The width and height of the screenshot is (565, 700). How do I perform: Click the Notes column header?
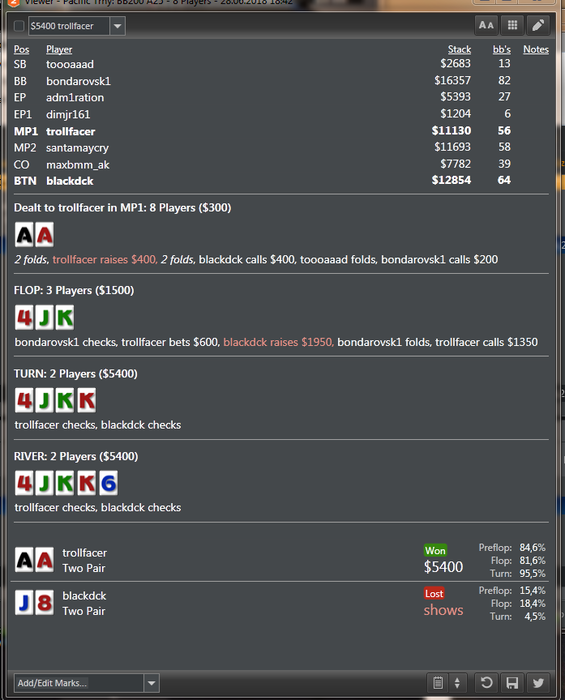536,50
